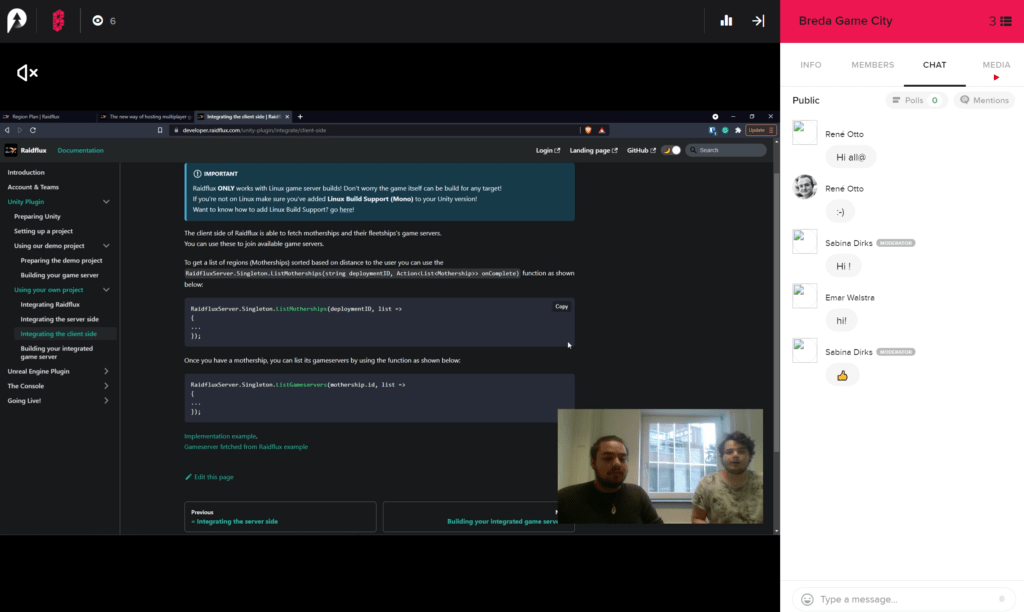
Task: Open Gameserver fetched from Raidflux example link
Action: click(x=246, y=447)
